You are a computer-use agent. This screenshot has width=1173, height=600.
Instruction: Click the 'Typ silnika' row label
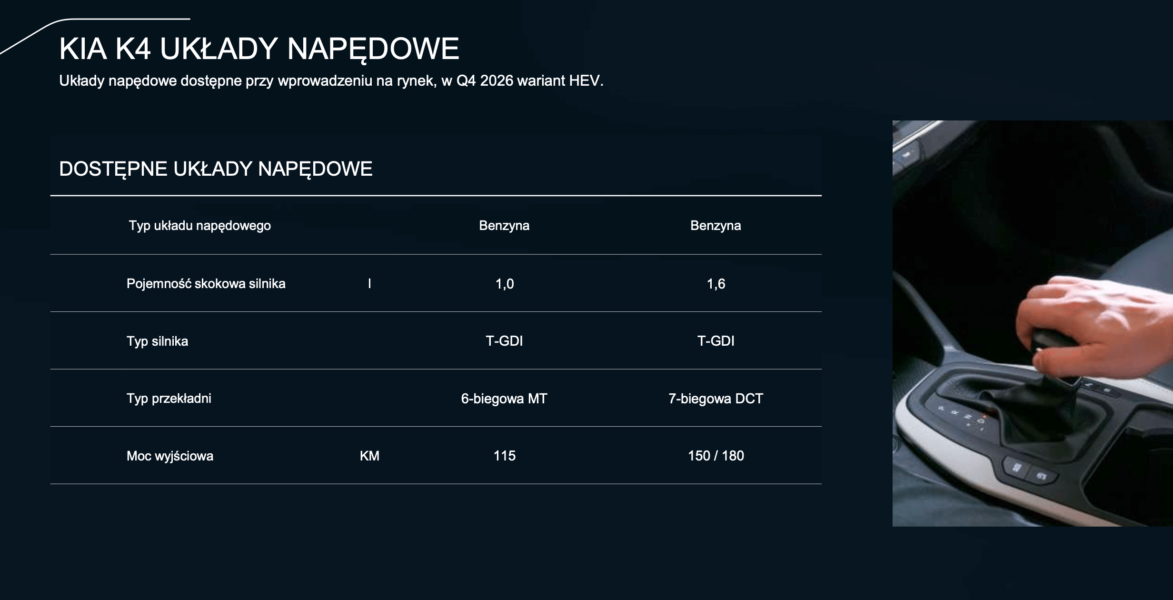tap(158, 341)
